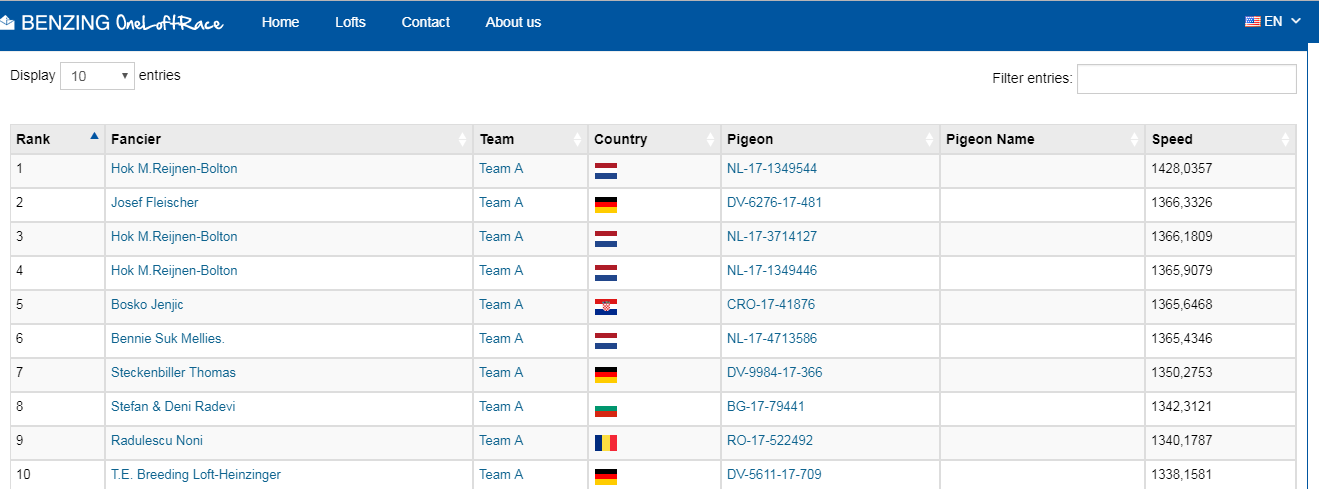This screenshot has height=489, width=1319.
Task: Expand the EN language selector chevron
Action: coord(1296,21)
